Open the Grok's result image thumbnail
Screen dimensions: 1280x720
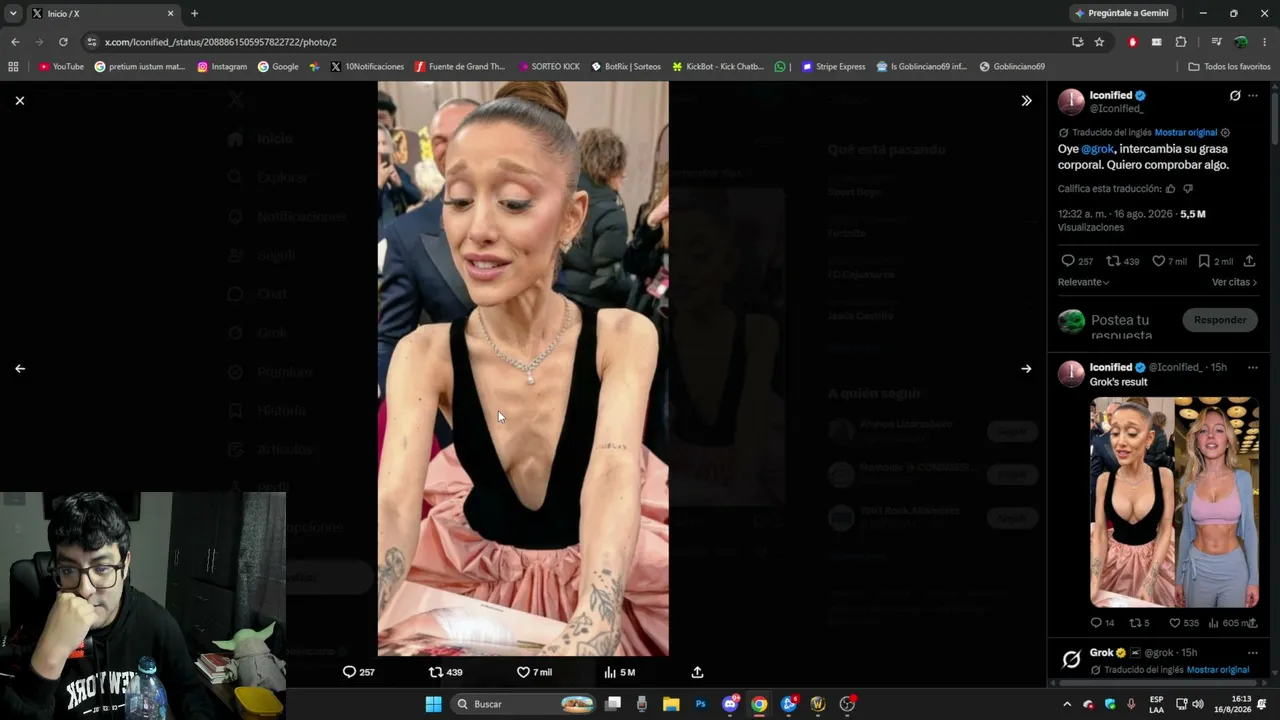[1174, 502]
